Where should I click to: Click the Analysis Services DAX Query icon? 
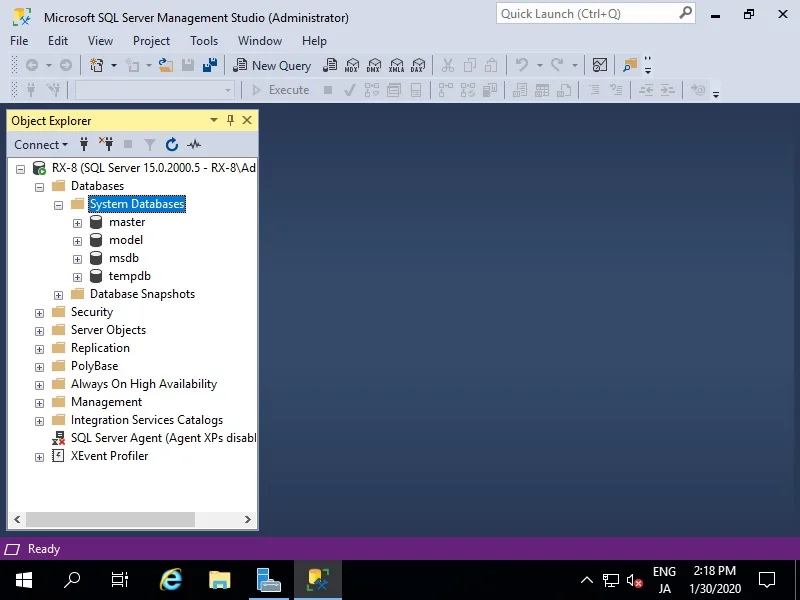(418, 65)
